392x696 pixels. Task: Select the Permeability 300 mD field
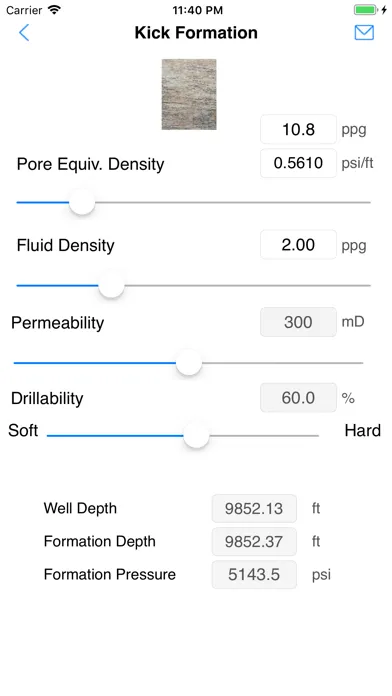[298, 322]
